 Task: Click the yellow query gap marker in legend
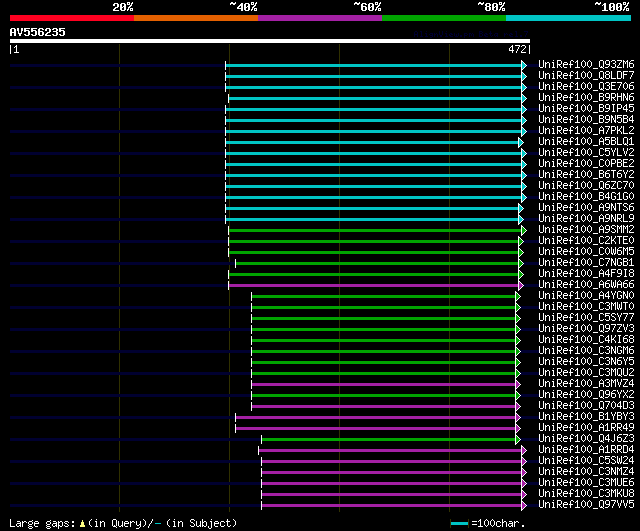click(82, 524)
